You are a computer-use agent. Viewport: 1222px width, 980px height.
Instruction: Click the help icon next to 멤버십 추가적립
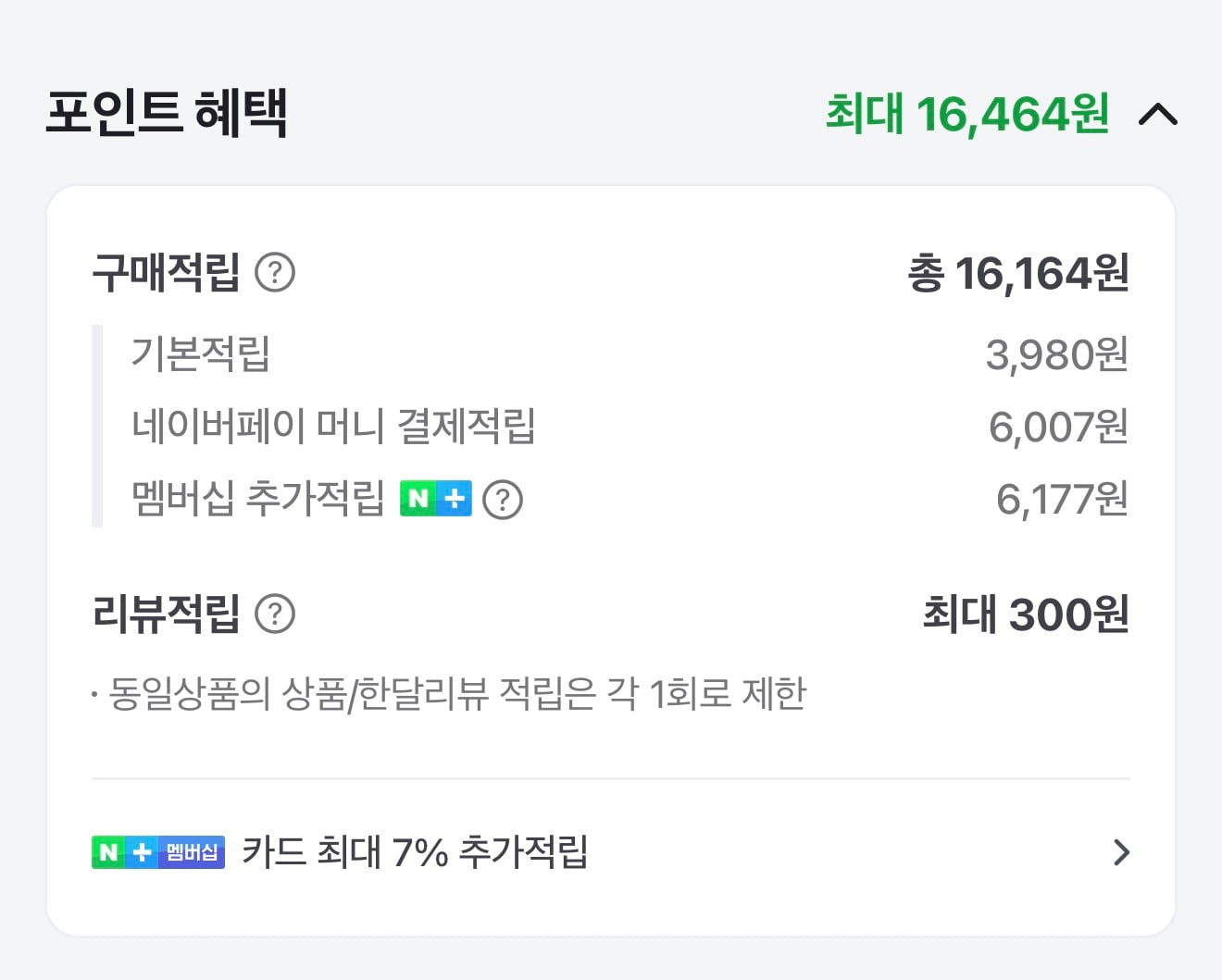(503, 500)
